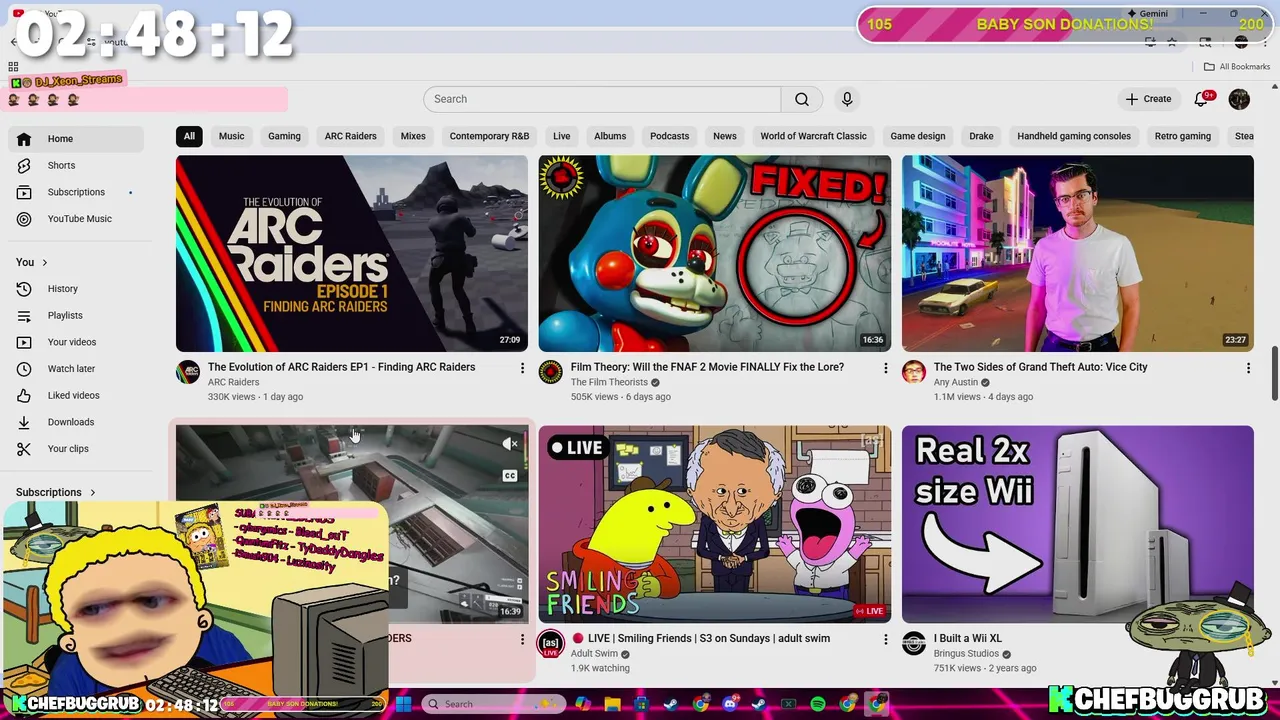The width and height of the screenshot is (1280, 720).
Task: Open options menu for Vice City video
Action: point(1248,369)
